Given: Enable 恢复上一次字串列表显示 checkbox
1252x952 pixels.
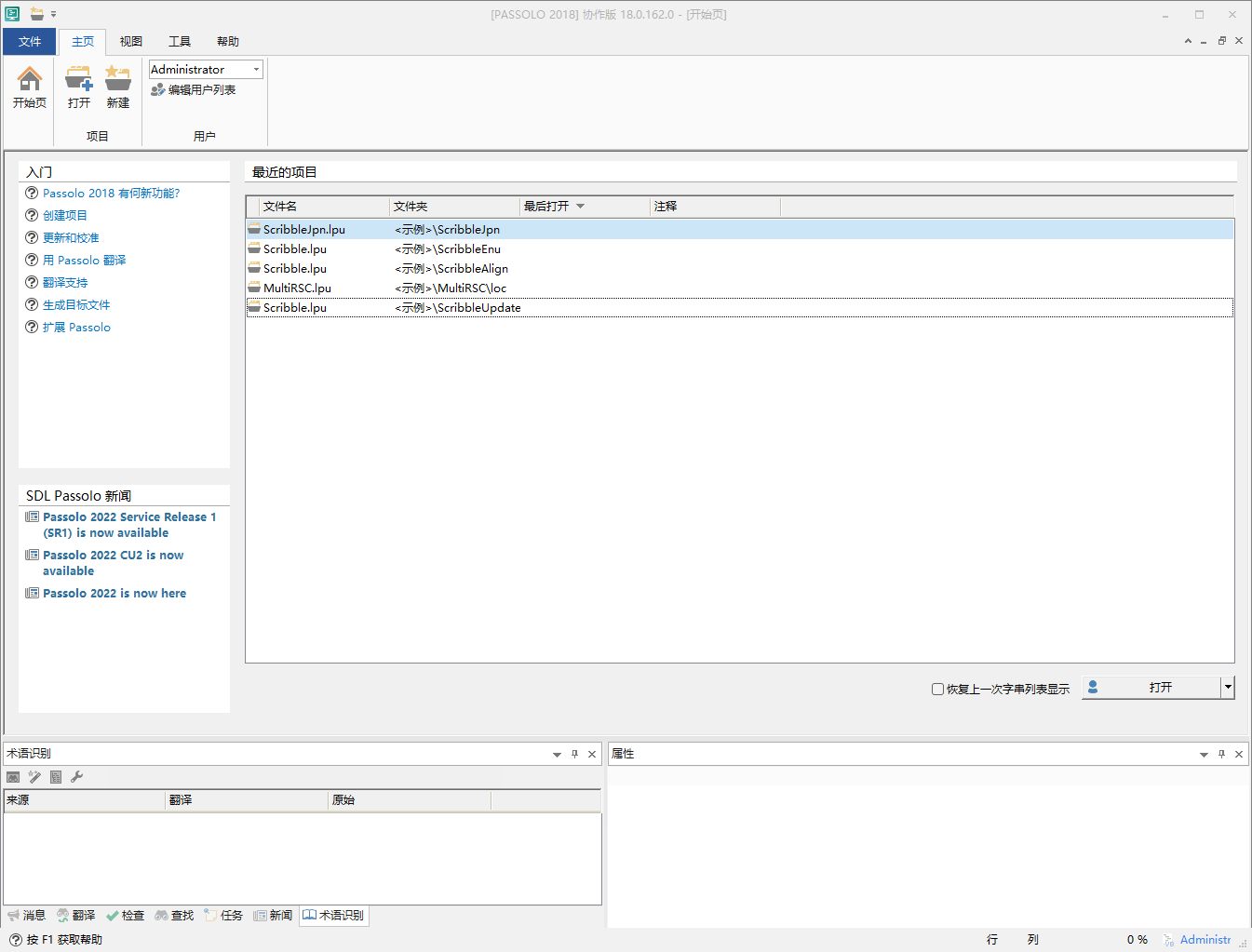Looking at the screenshot, I should point(937,690).
